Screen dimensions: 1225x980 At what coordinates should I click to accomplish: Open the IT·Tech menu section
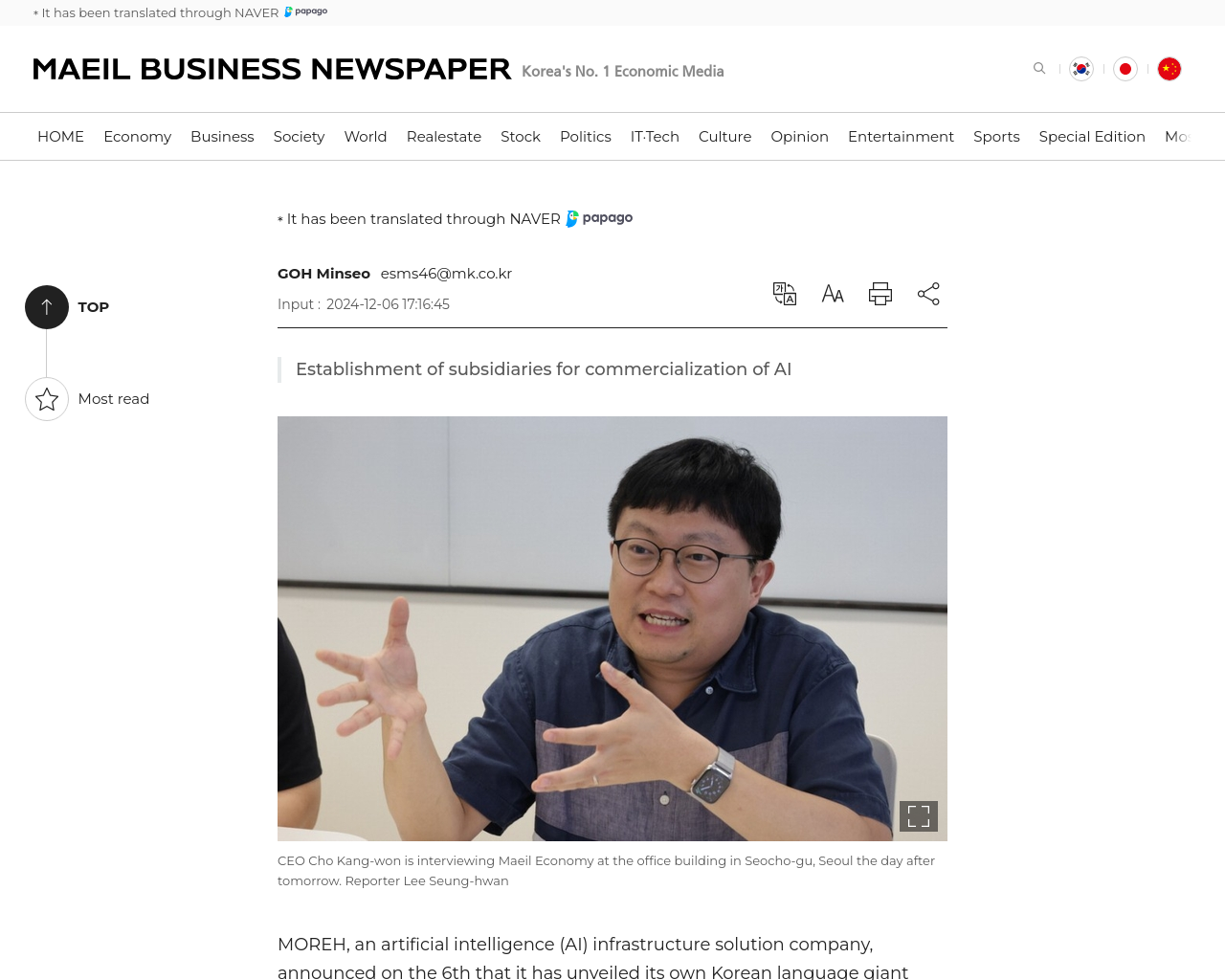[655, 137]
